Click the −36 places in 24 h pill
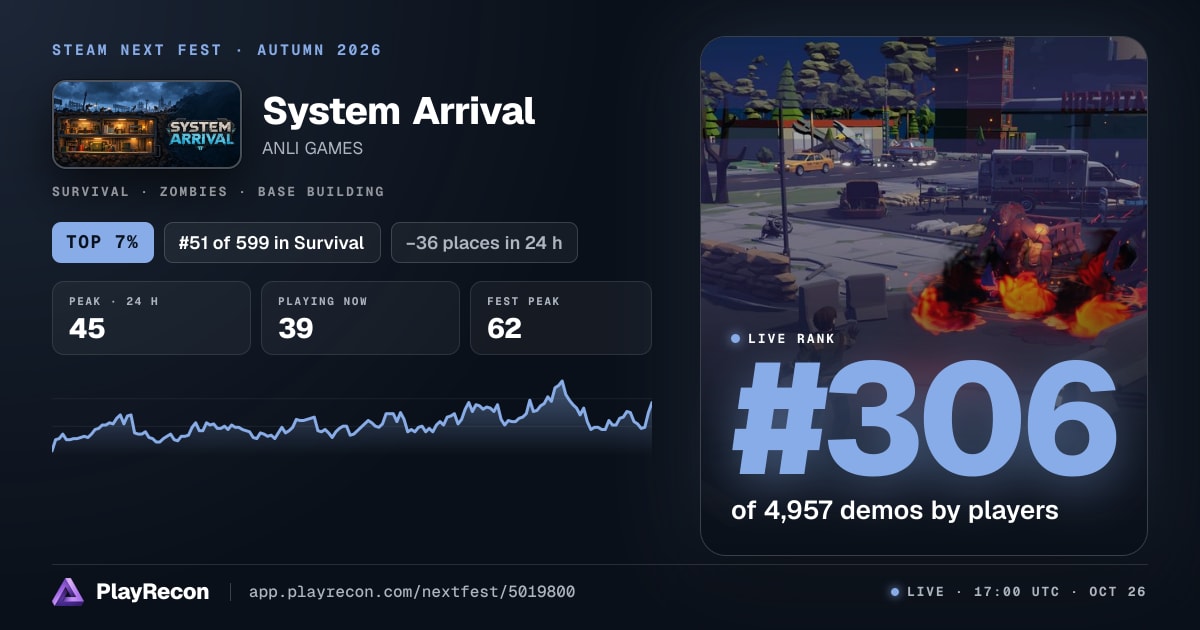The image size is (1200, 630). coord(484,242)
